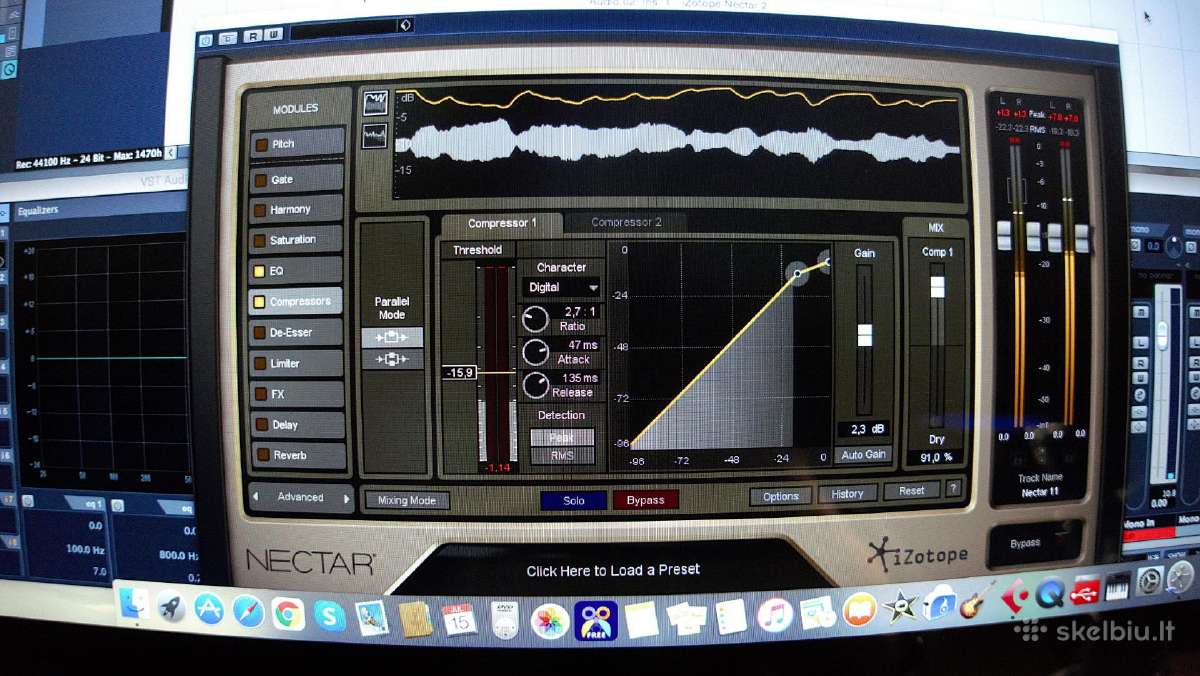Toggle the Gate module enable light

point(260,180)
